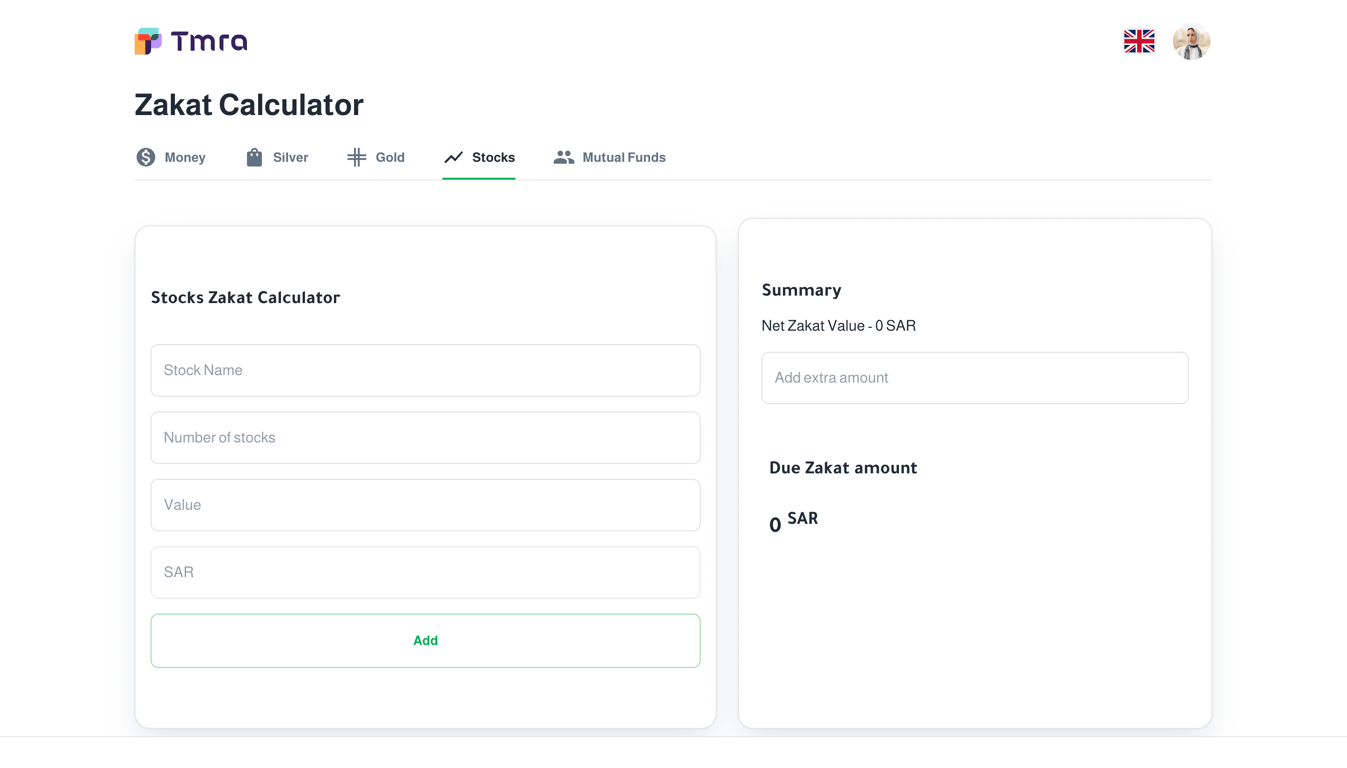
Task: Click the Gold grid icon
Action: [x=356, y=157]
